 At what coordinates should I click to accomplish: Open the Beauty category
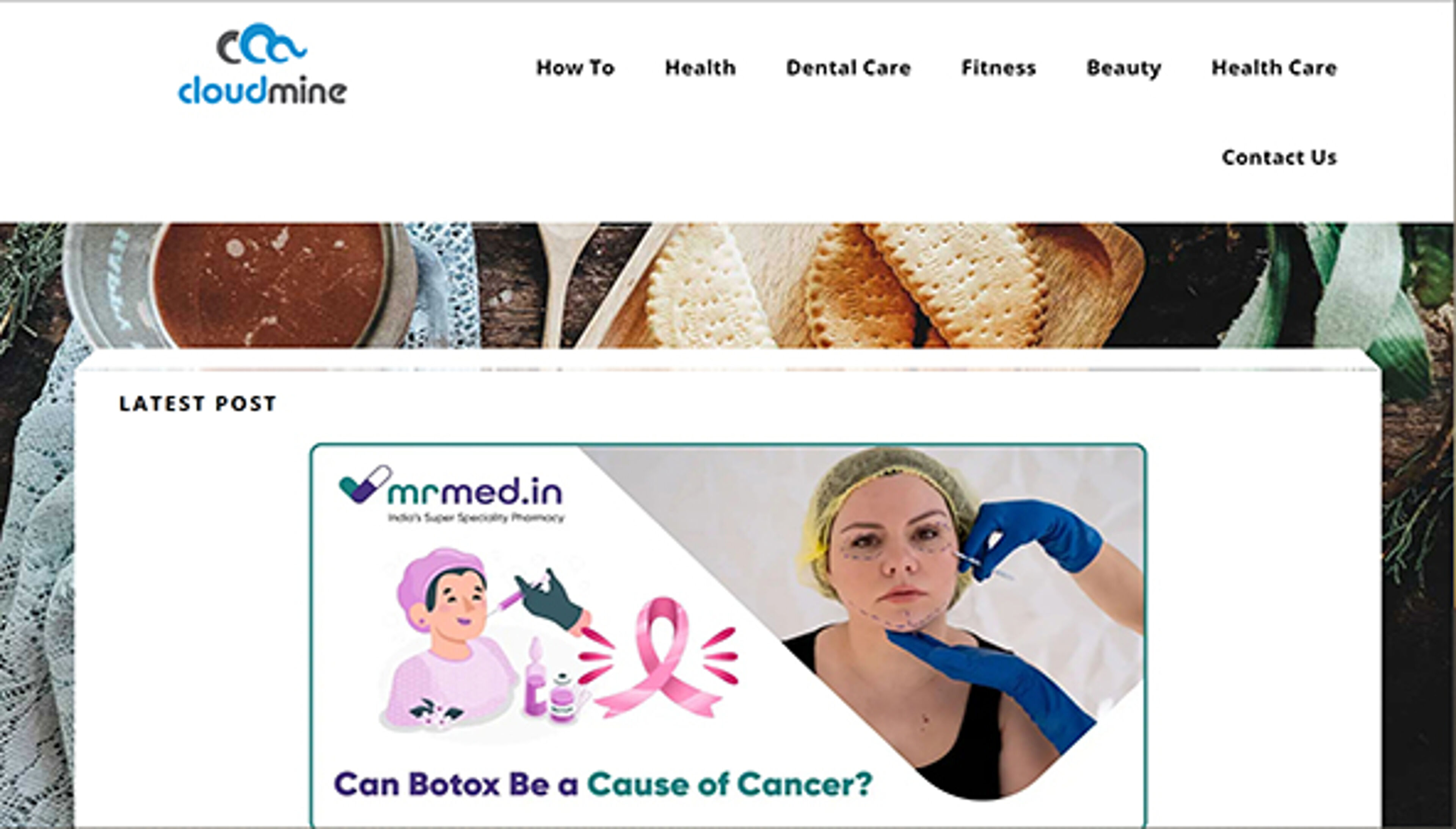coord(1123,68)
